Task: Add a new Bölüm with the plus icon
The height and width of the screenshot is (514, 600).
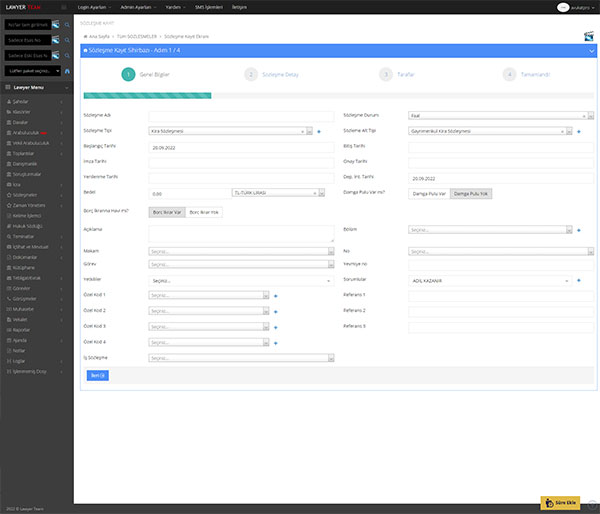Action: pyautogui.click(x=579, y=230)
